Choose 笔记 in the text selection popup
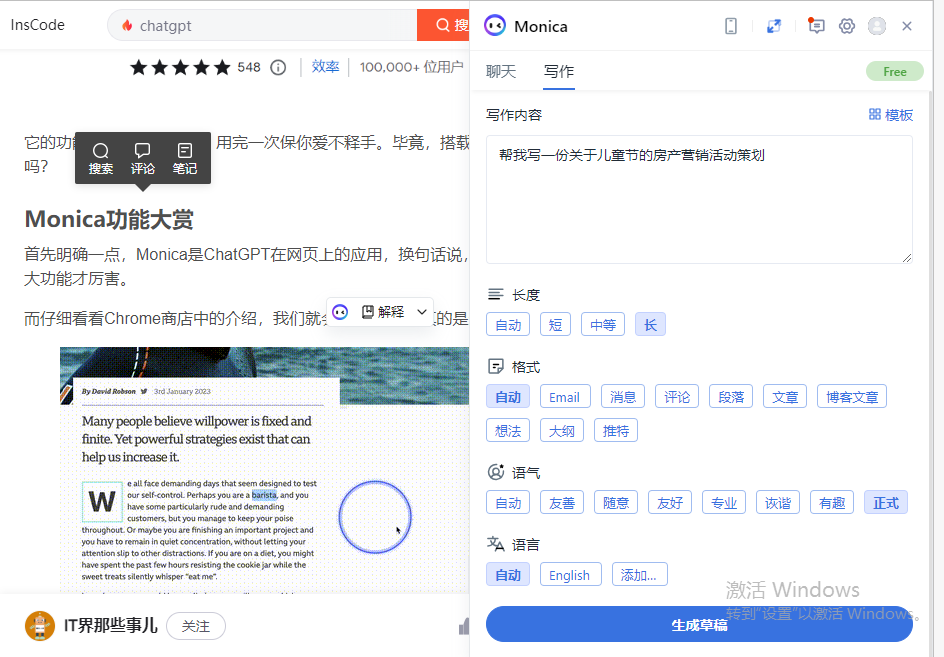This screenshot has height=657, width=944. click(x=185, y=158)
